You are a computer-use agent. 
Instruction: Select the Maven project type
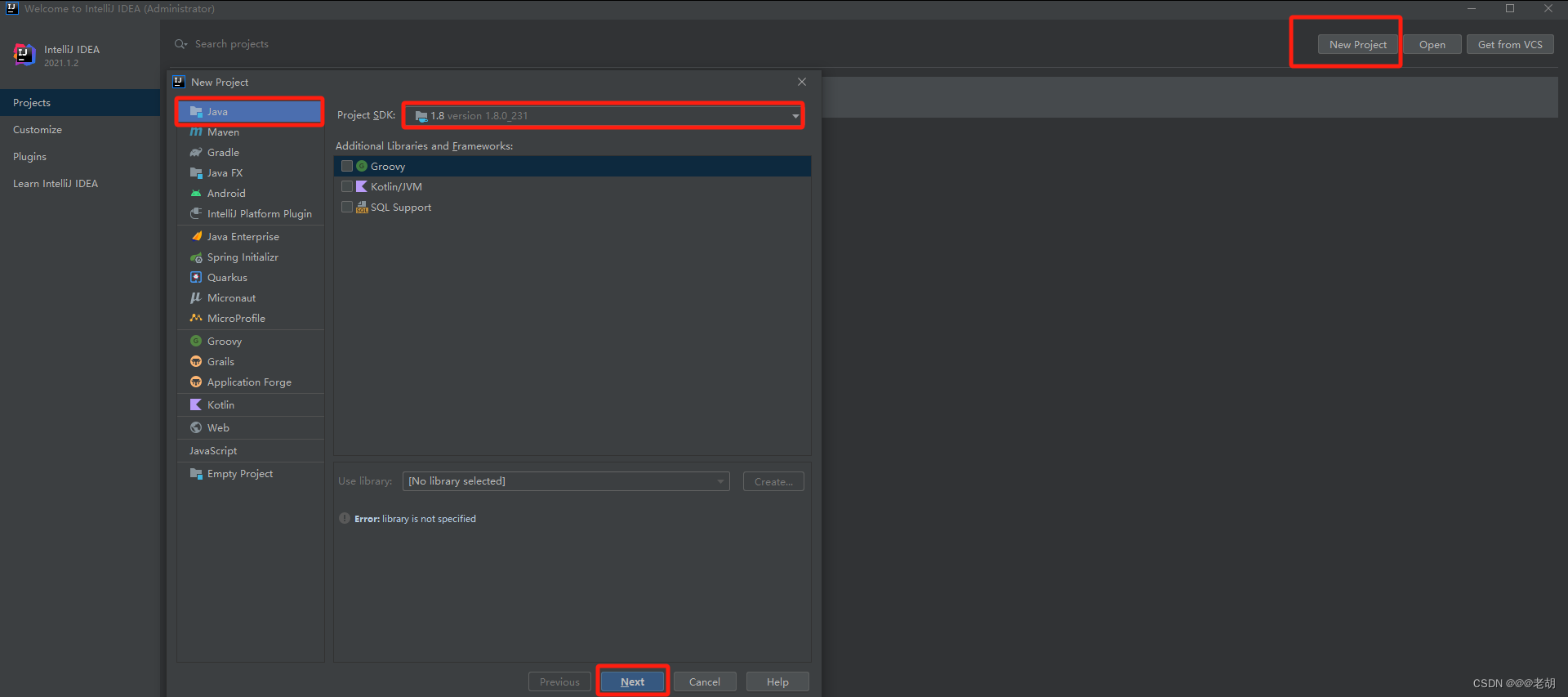coord(250,132)
